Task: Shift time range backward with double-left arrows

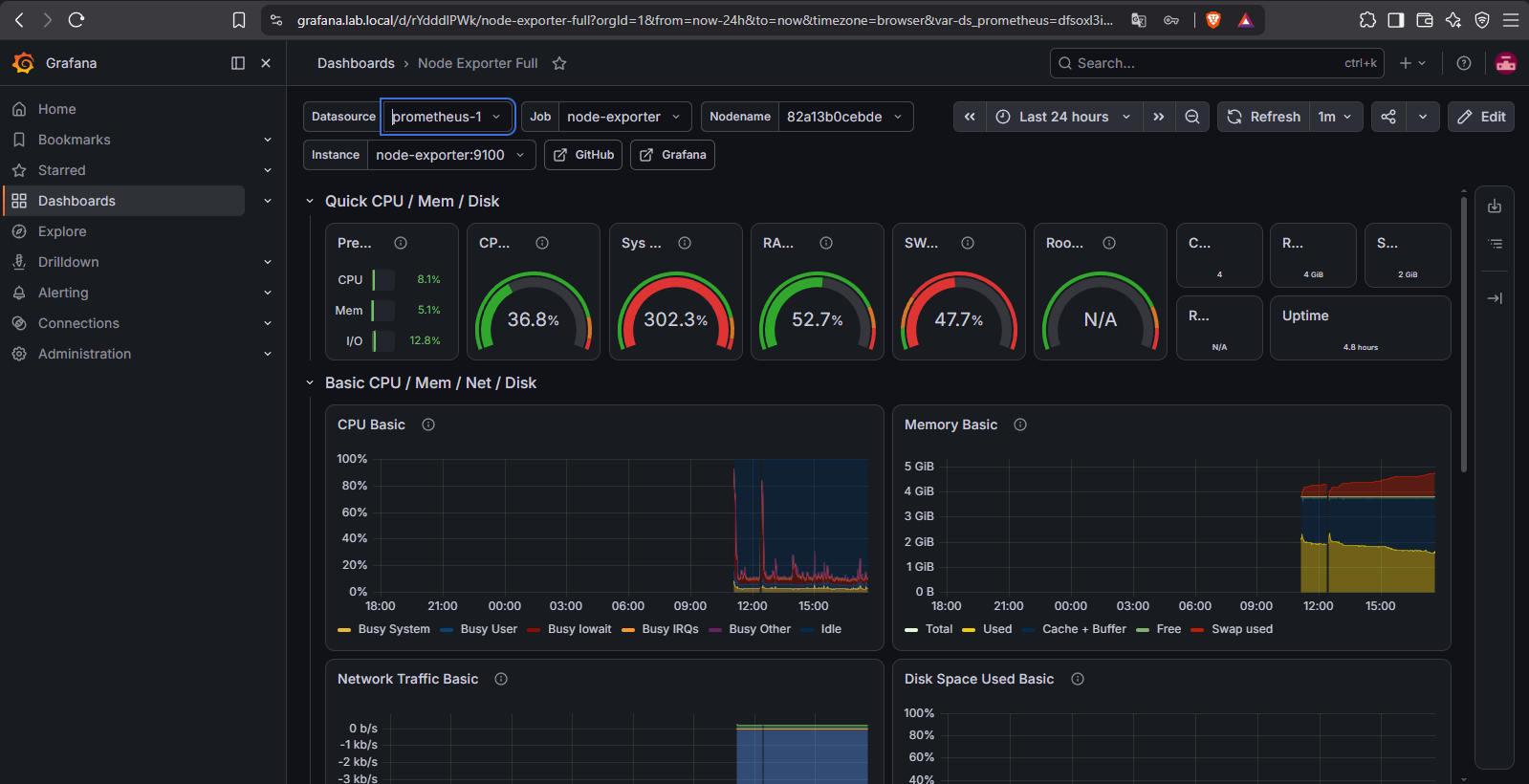Action: pos(970,117)
